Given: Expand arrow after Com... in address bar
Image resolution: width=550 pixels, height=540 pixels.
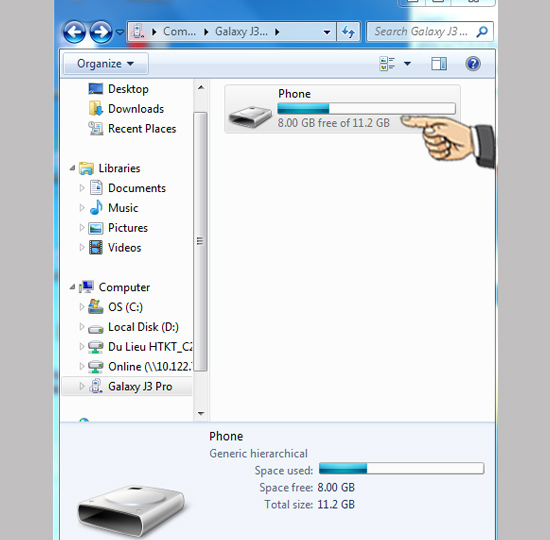Looking at the screenshot, I should [154, 32].
